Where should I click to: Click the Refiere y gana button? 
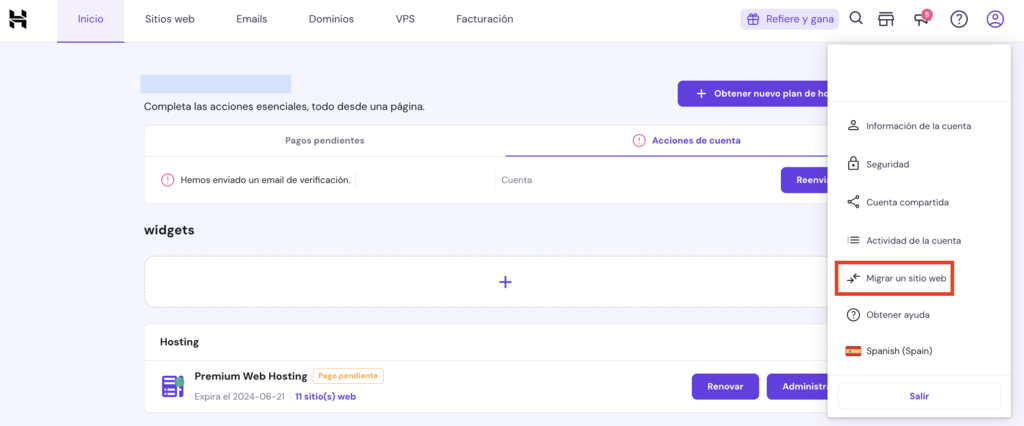[790, 19]
